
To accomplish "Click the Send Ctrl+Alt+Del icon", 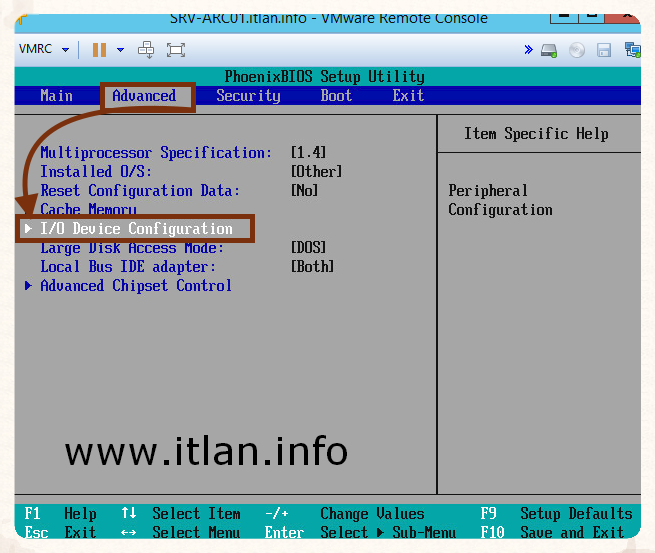I will pyautogui.click(x=146, y=49).
